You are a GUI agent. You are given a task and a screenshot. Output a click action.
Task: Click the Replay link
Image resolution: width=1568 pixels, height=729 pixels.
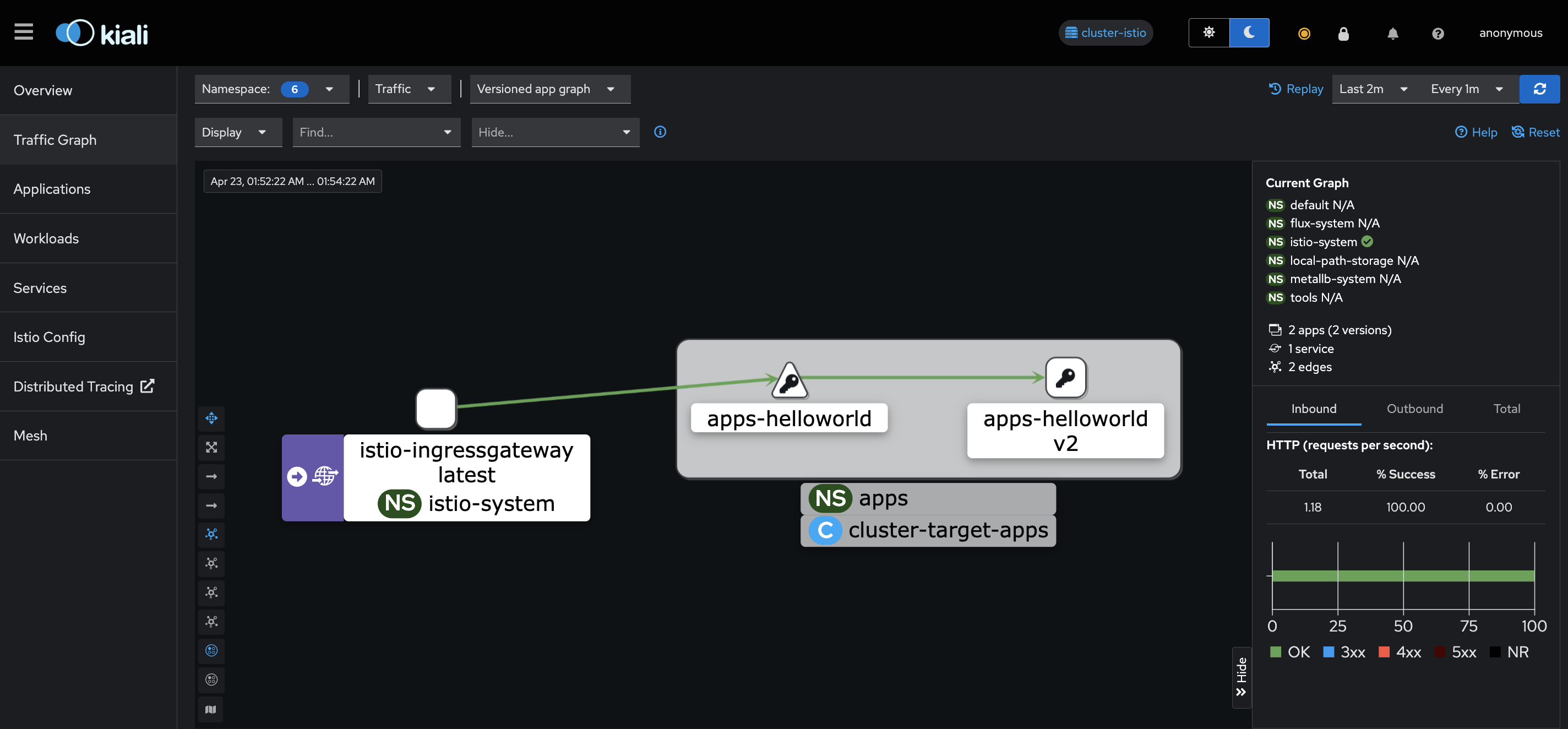1296,89
